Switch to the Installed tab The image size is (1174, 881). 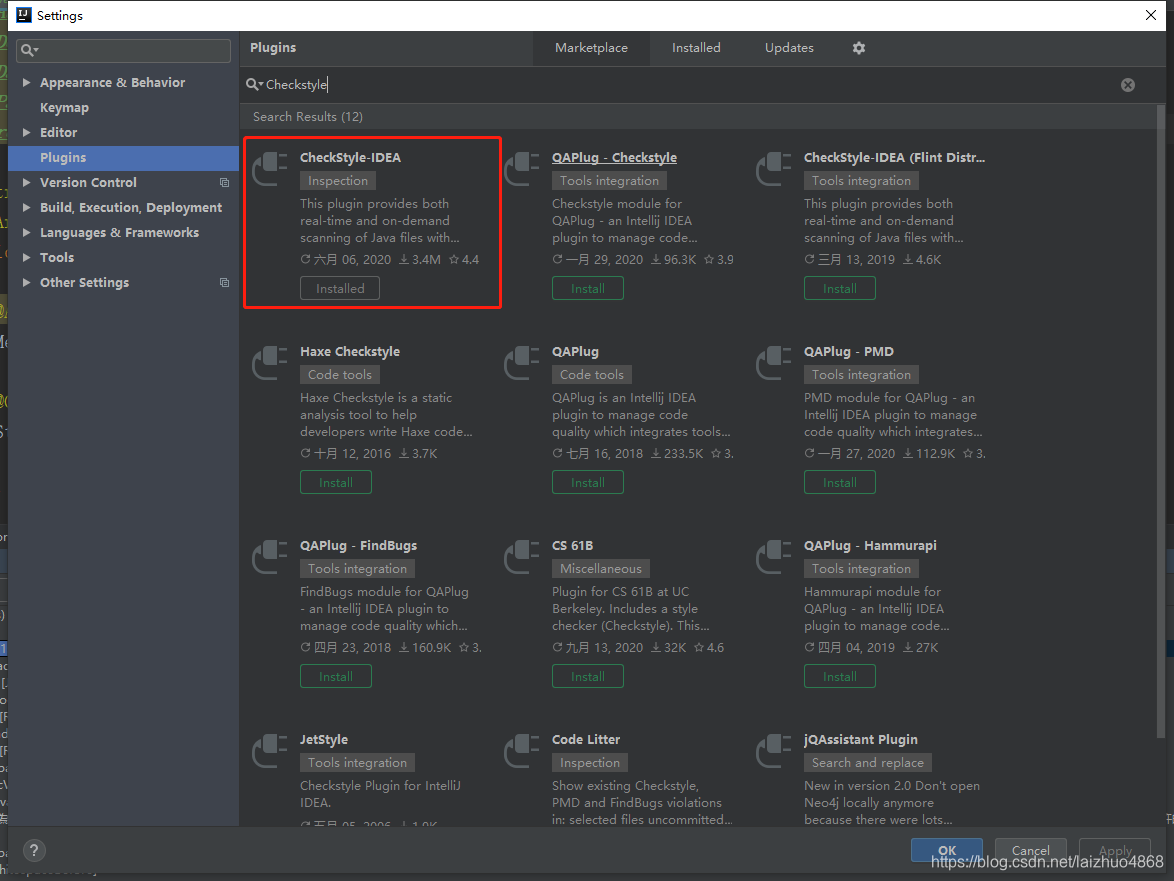coord(696,48)
